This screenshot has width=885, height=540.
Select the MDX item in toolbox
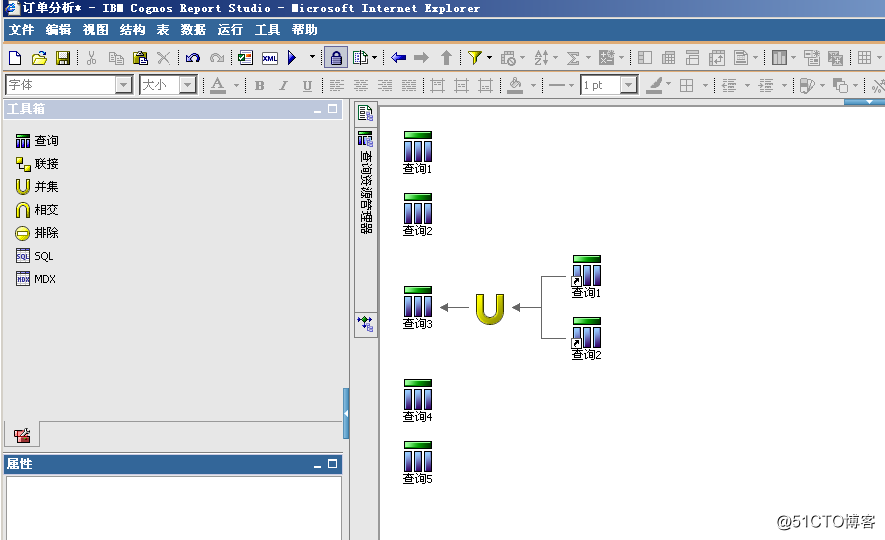tap(36, 279)
